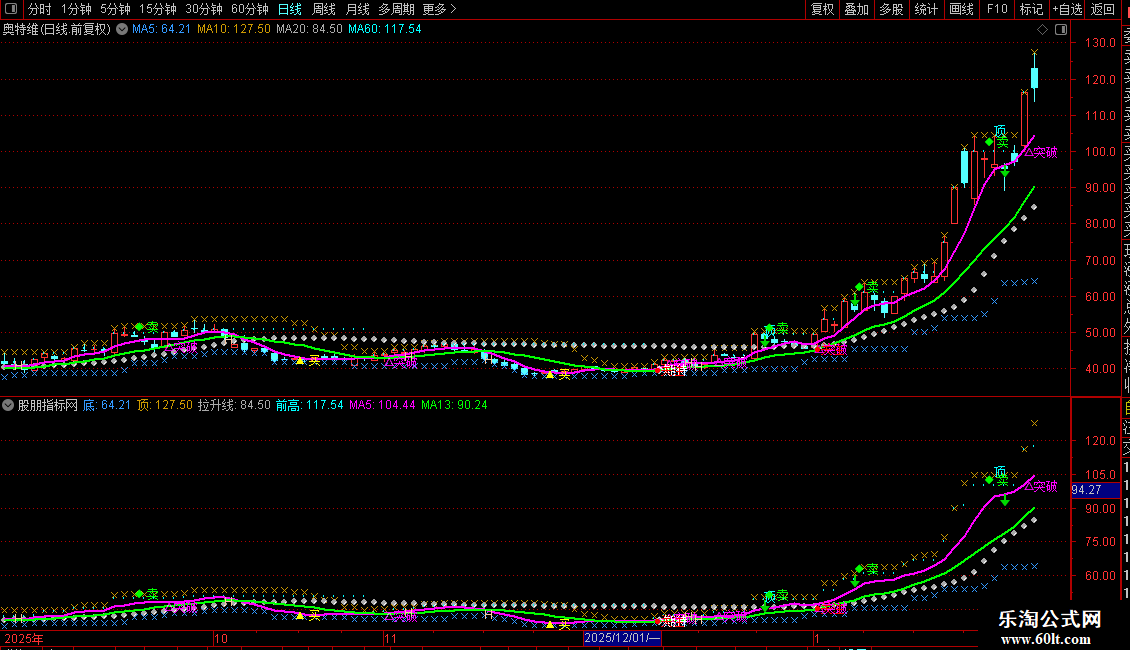Select the 60分钟 period
Image resolution: width=1130 pixels, height=650 pixels.
click(249, 9)
